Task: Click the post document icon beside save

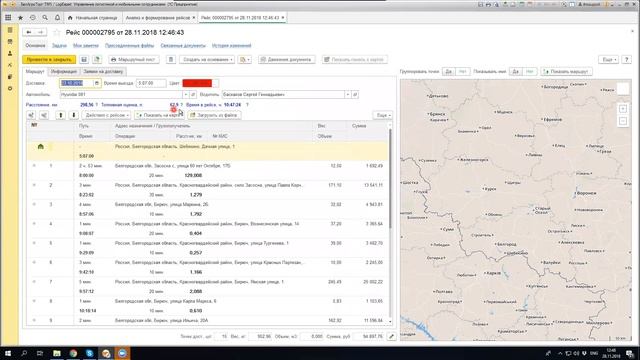Action: pyautogui.click(x=97, y=60)
